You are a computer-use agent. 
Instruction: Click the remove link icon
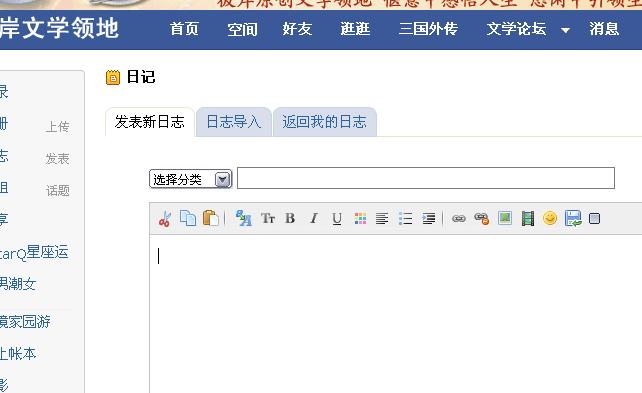click(x=482, y=219)
